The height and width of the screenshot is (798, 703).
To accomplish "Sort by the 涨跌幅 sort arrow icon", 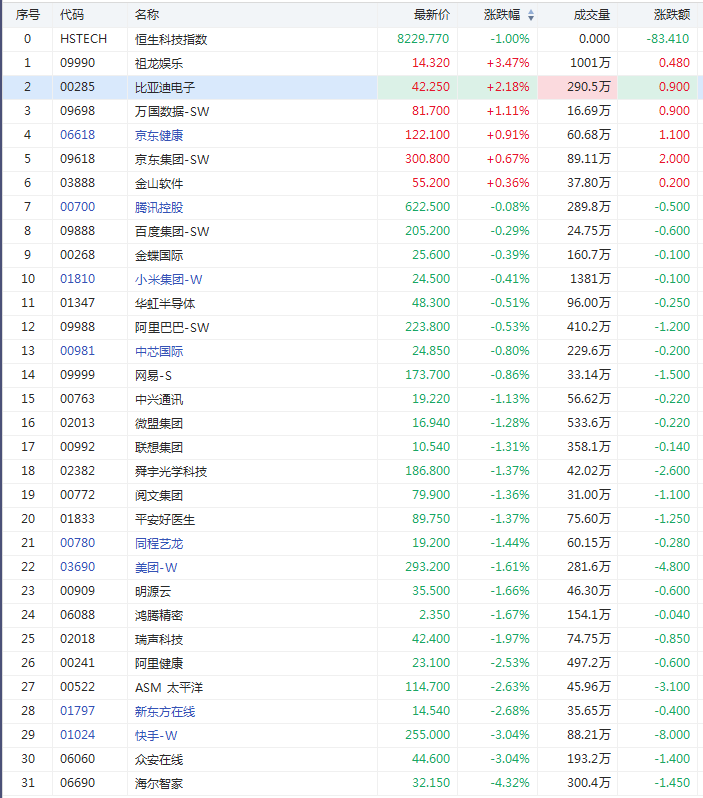I will [x=531, y=15].
